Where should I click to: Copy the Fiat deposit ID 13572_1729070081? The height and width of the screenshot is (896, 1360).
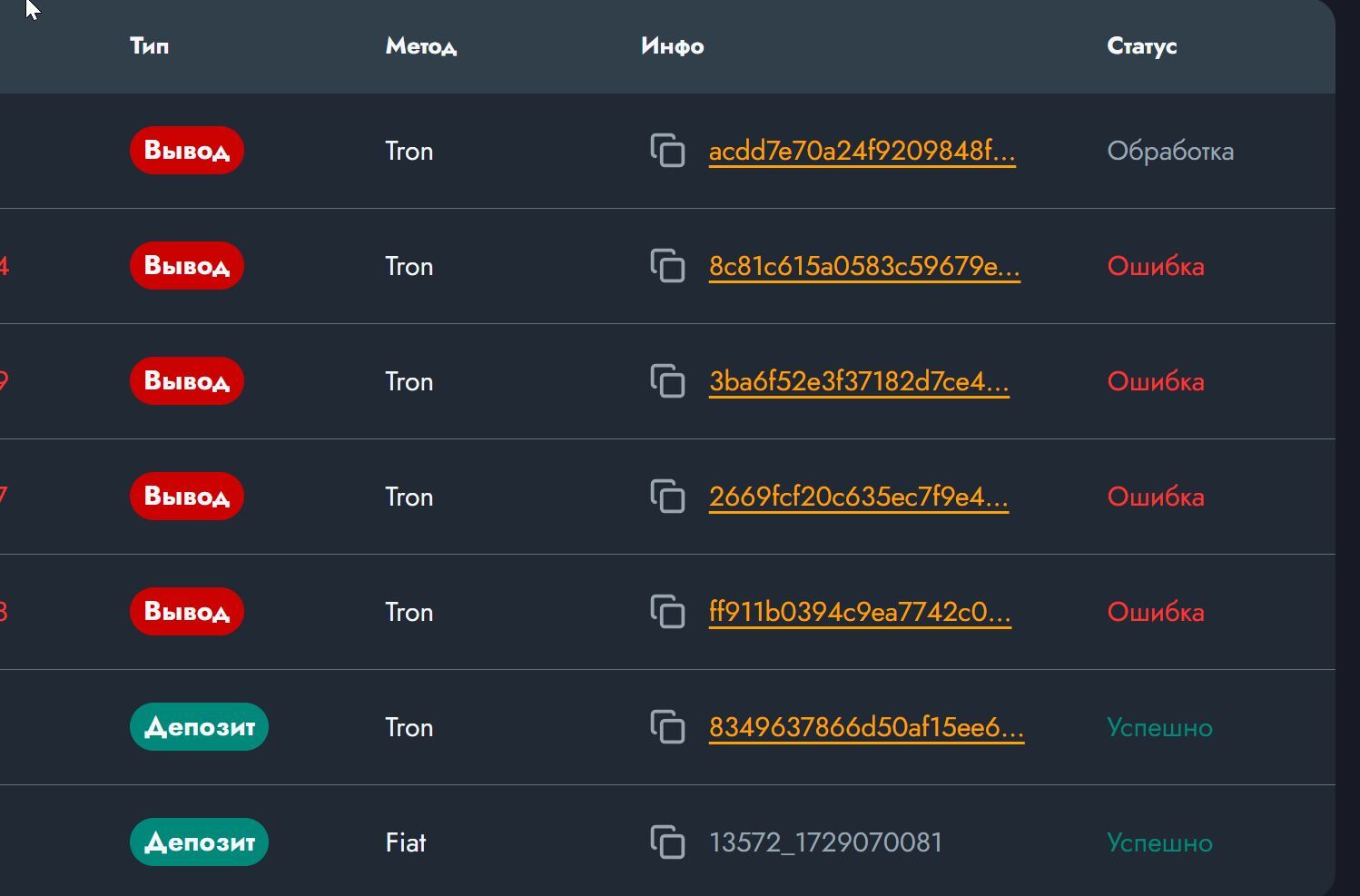pos(667,842)
